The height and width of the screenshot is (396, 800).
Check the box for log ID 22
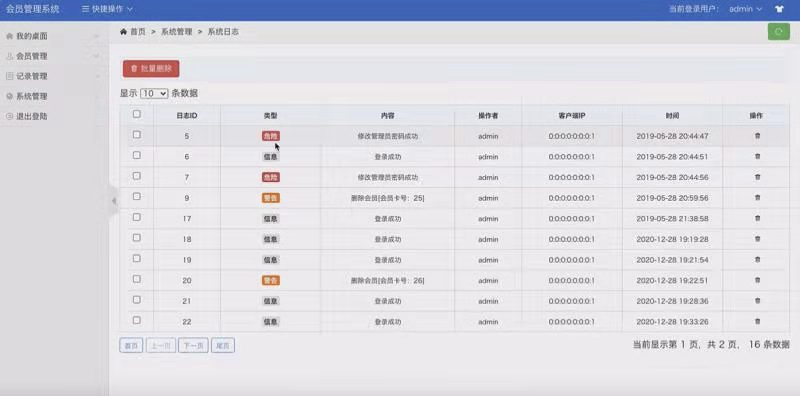137,320
